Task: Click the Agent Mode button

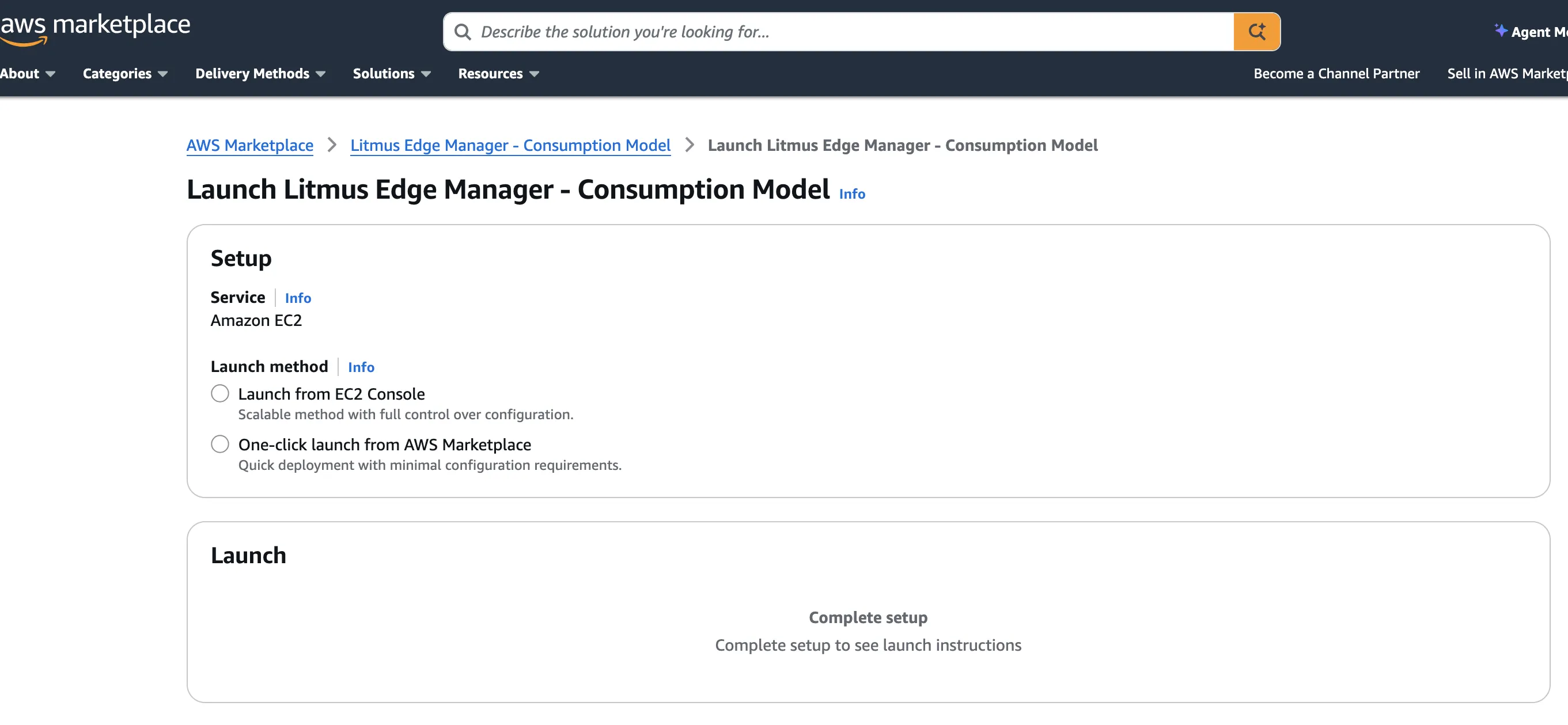Action: tap(1530, 32)
